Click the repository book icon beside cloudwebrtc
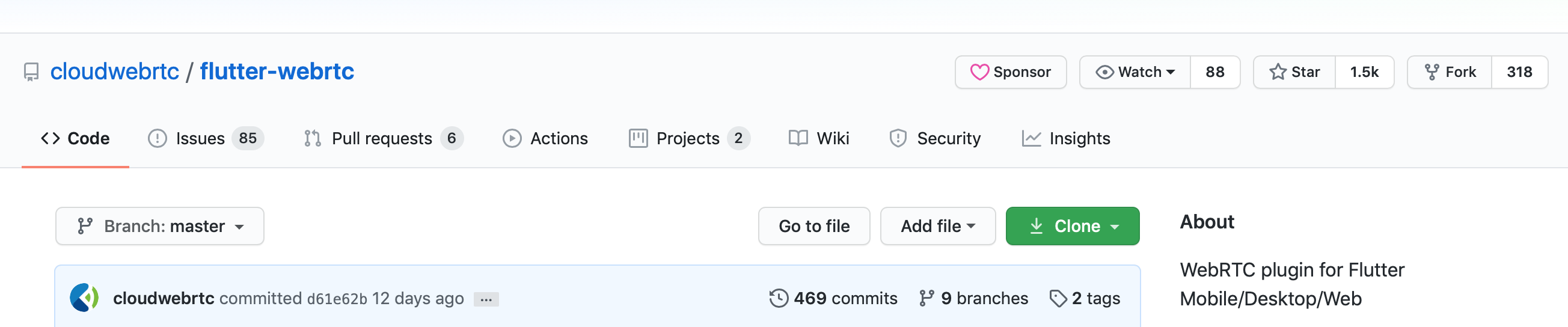The height and width of the screenshot is (327, 1568). coord(31,72)
